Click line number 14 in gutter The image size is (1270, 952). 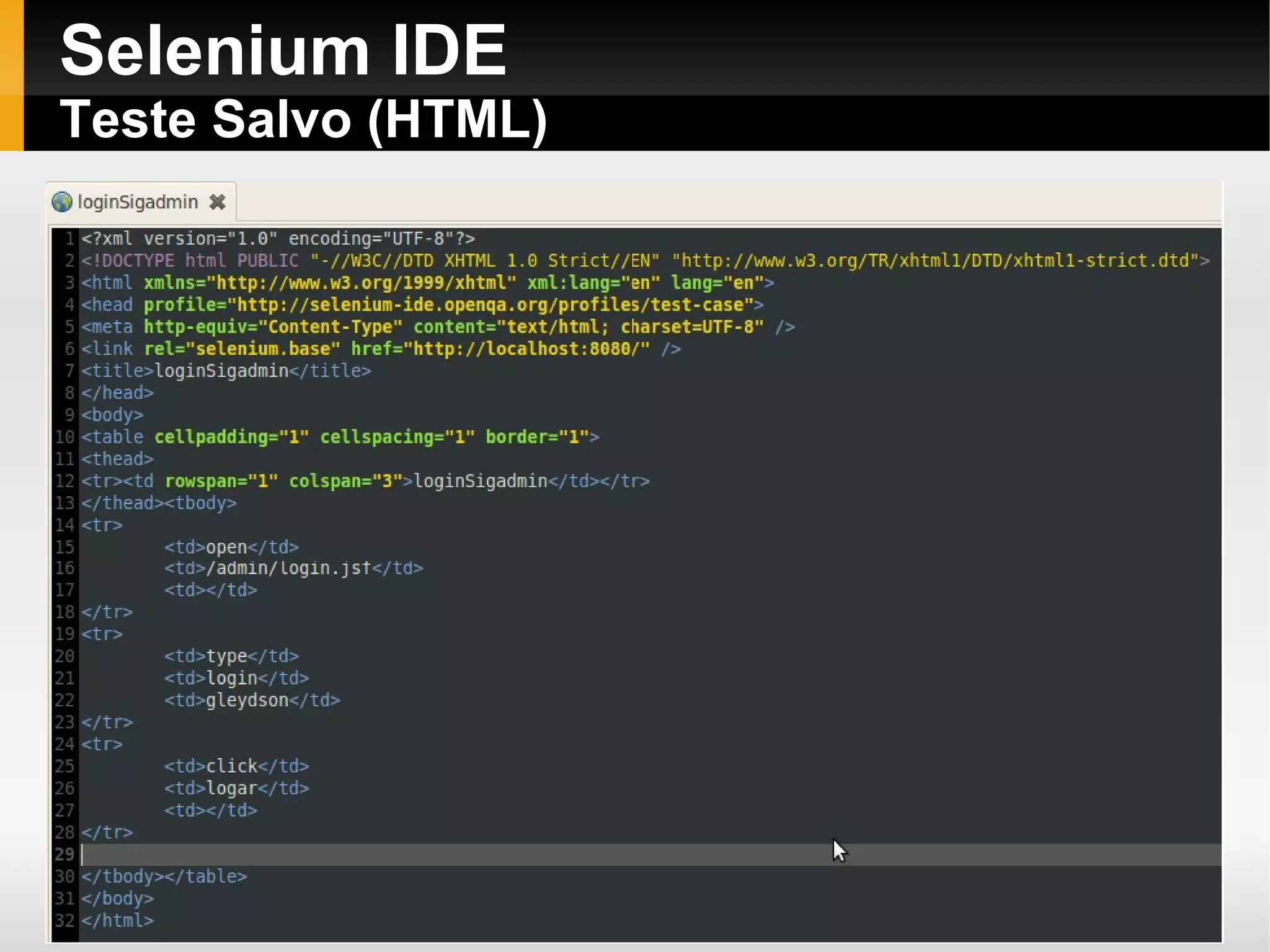click(x=64, y=525)
